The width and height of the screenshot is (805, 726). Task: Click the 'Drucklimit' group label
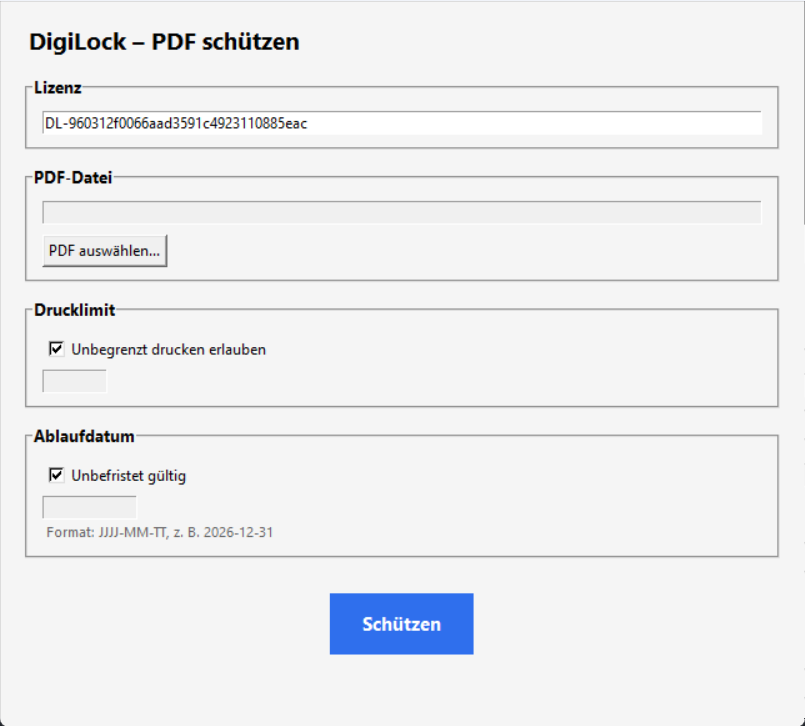(74, 310)
